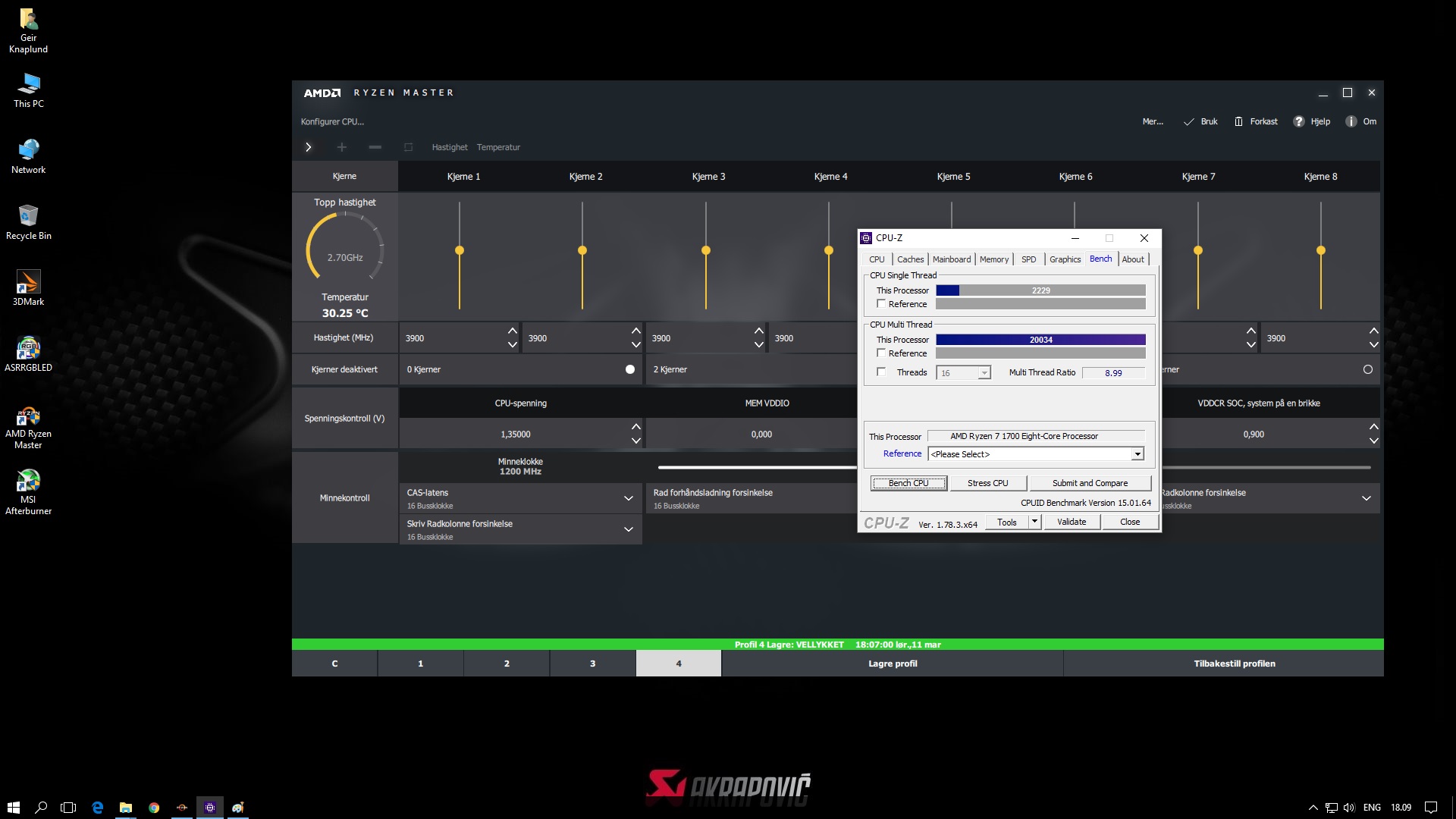1456x819 pixels.
Task: Switch to the Mainboard tab in CPU-Z
Action: click(x=951, y=259)
